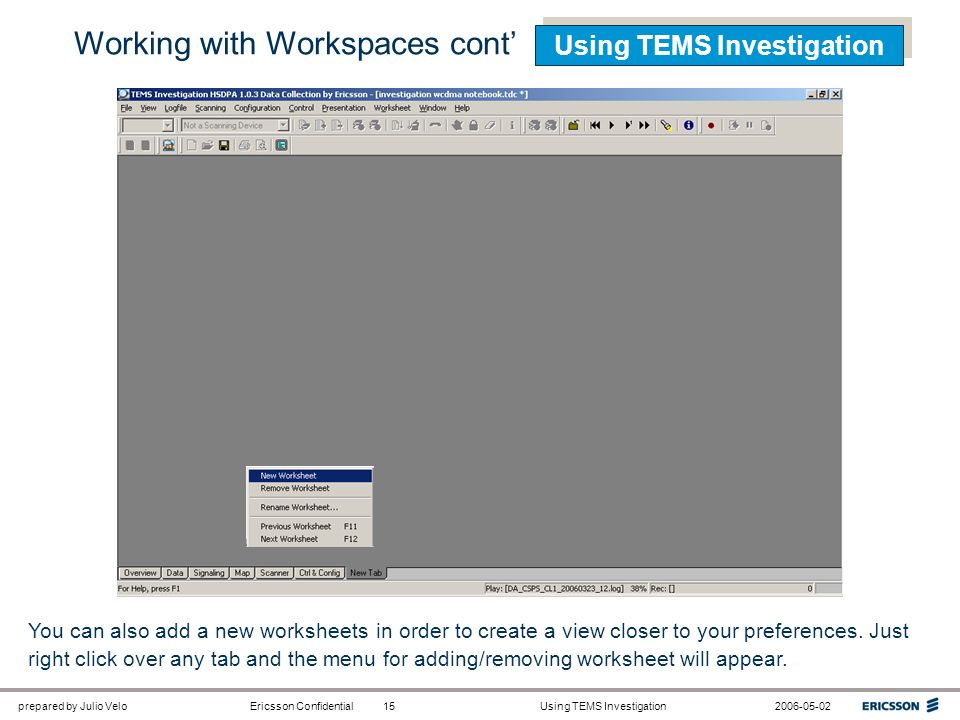Image resolution: width=960 pixels, height=720 pixels.
Task: Switch to the Ctrl & Config tab
Action: click(319, 573)
